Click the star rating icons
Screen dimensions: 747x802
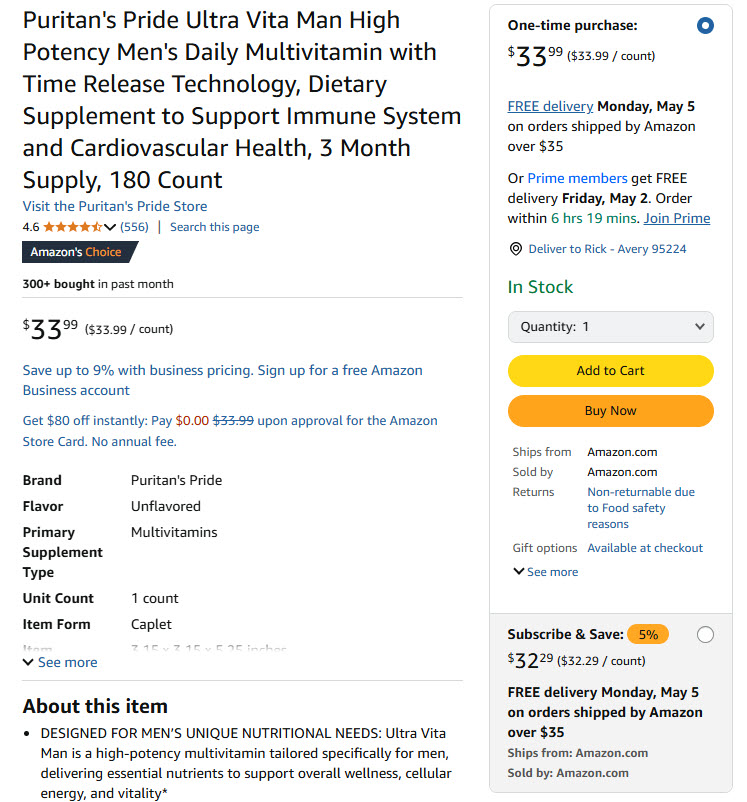click(72, 227)
